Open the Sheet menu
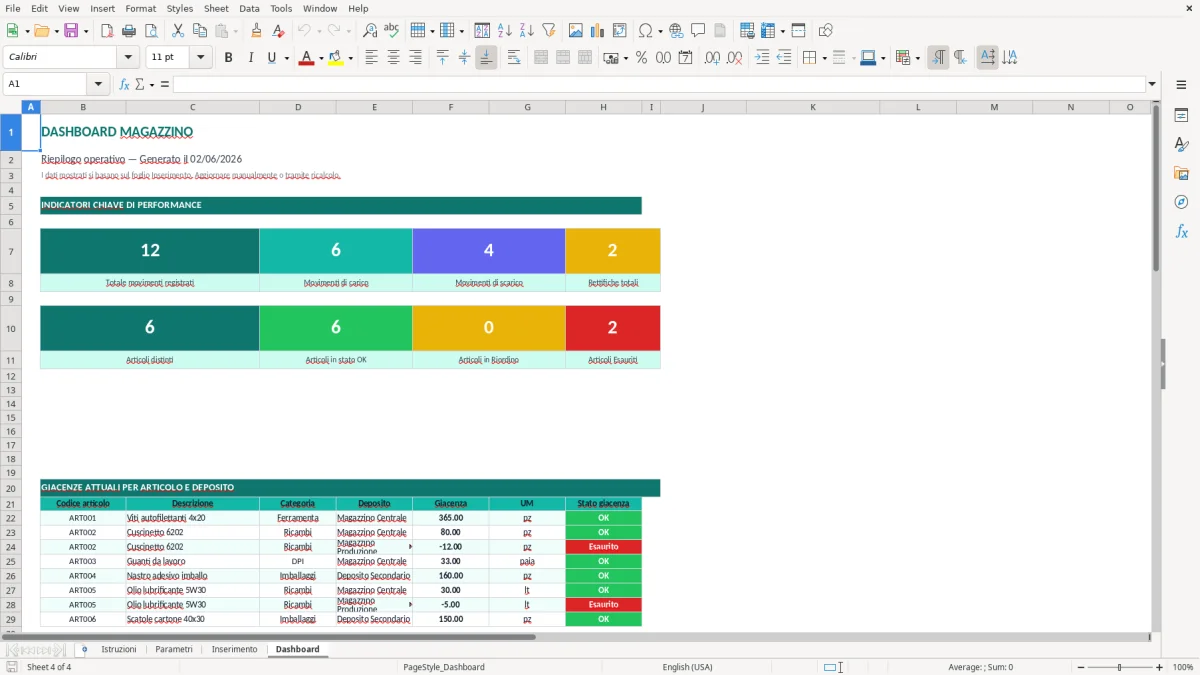The image size is (1200, 675). point(216,8)
